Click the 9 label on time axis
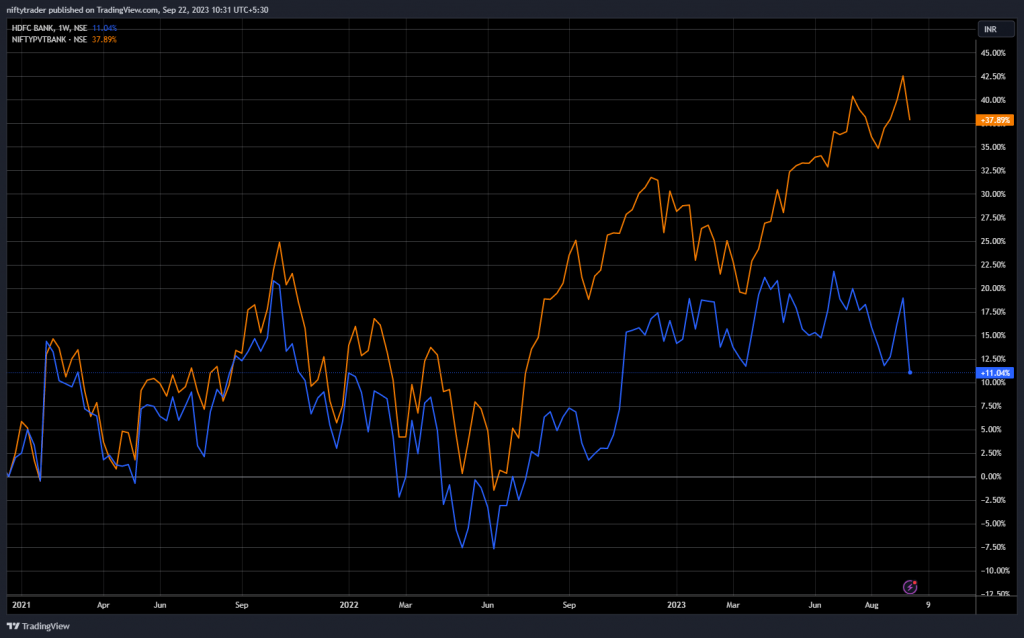 [928, 605]
